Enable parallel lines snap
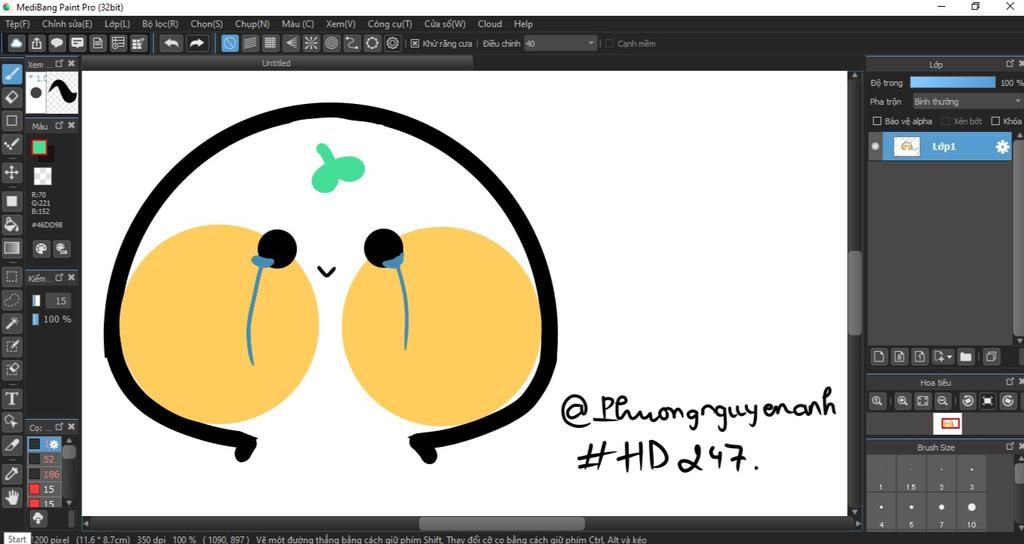1024x544 pixels. click(250, 44)
